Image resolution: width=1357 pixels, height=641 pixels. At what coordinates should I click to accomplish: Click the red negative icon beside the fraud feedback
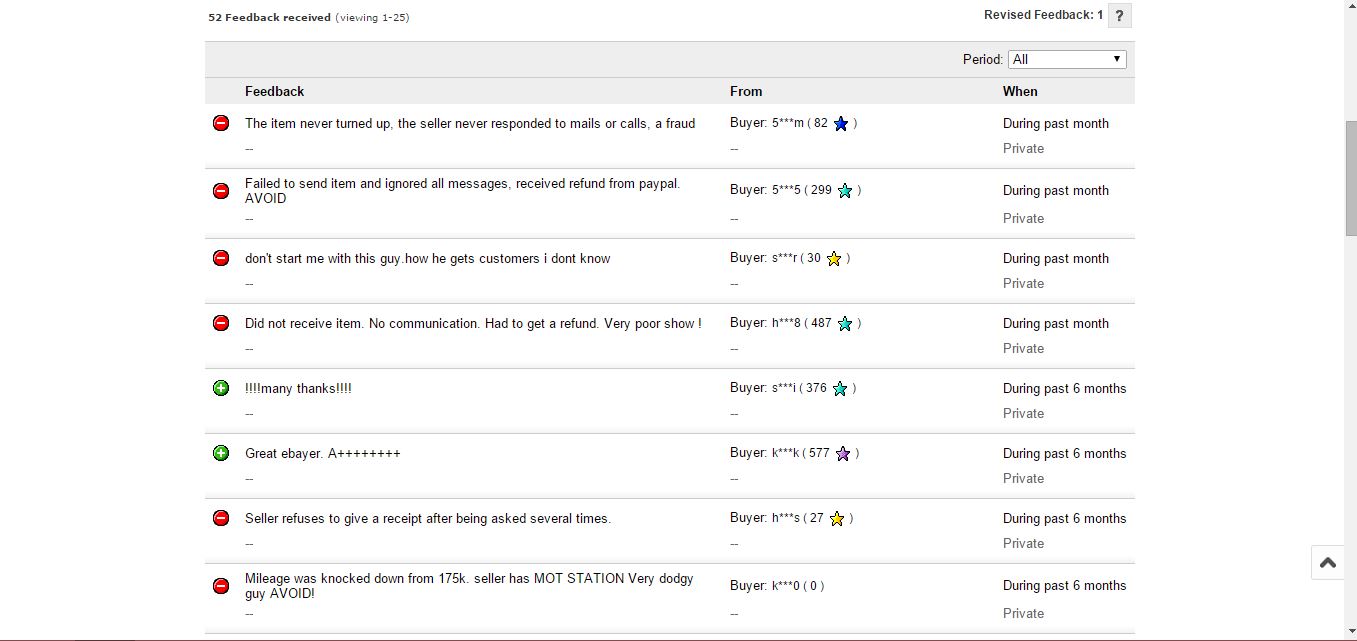click(x=221, y=123)
